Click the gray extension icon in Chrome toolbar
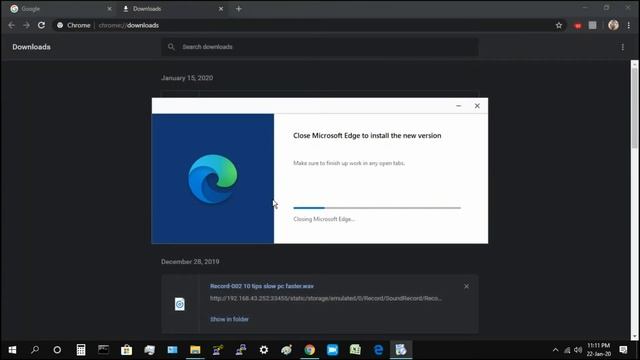 593,25
